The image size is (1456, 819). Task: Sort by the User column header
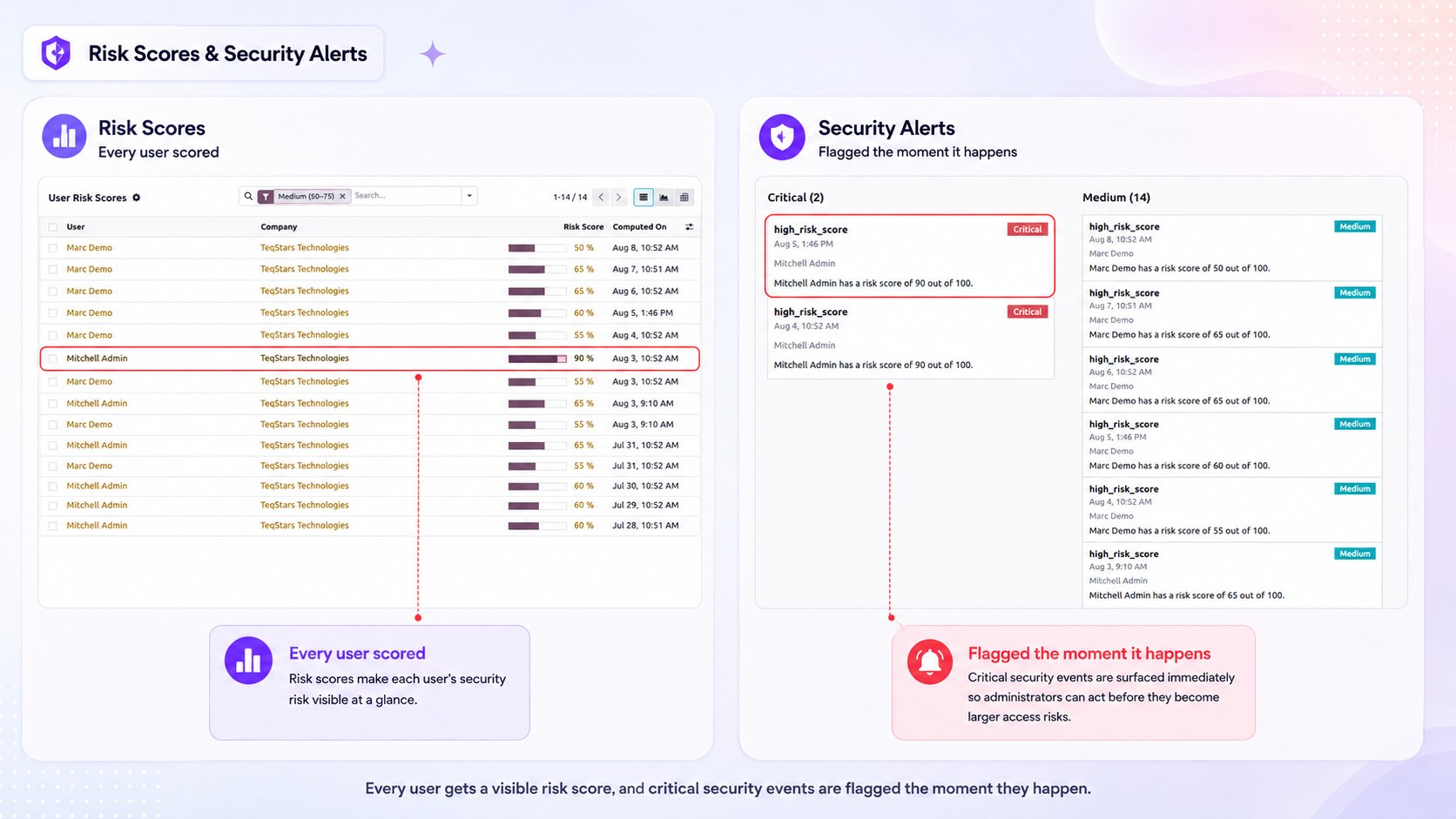coord(76,227)
